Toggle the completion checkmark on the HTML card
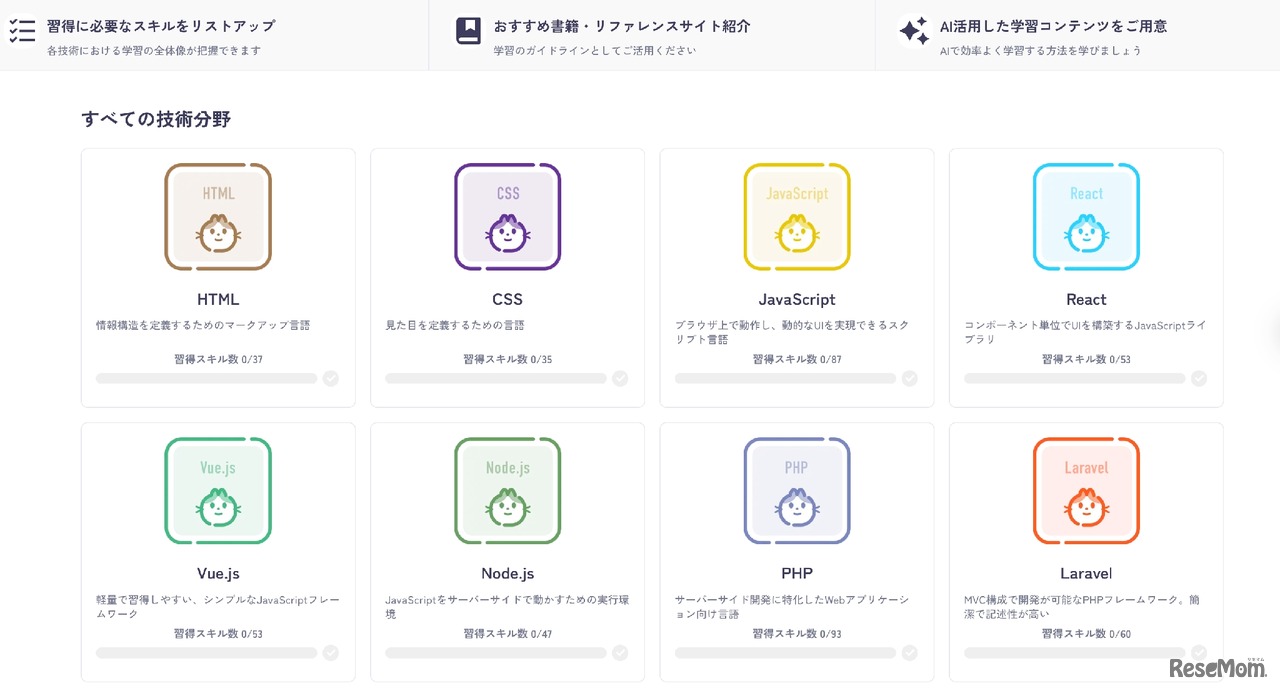 click(331, 378)
